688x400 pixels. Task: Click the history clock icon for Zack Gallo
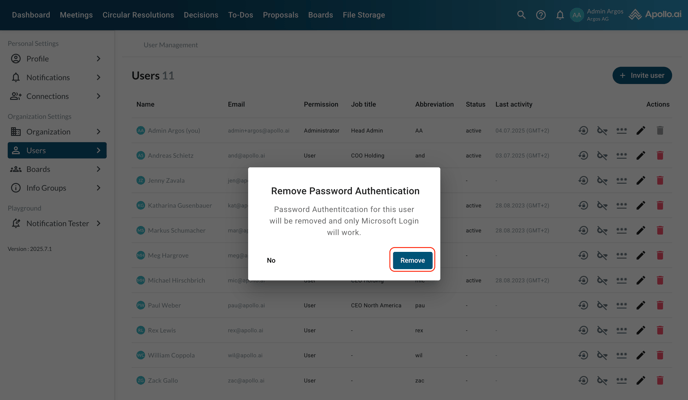[583, 381]
